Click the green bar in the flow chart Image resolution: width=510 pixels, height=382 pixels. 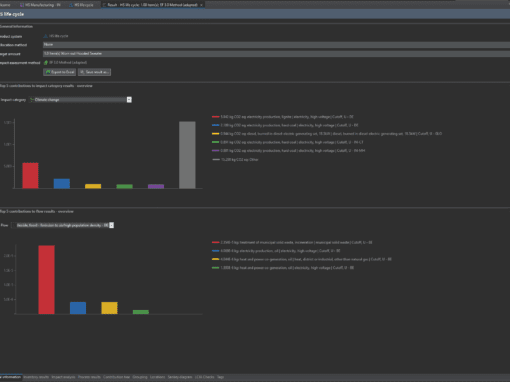(x=141, y=312)
